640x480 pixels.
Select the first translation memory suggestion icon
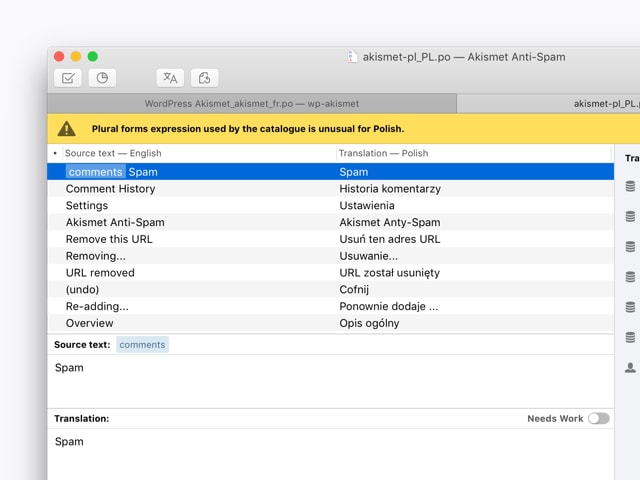click(x=630, y=186)
